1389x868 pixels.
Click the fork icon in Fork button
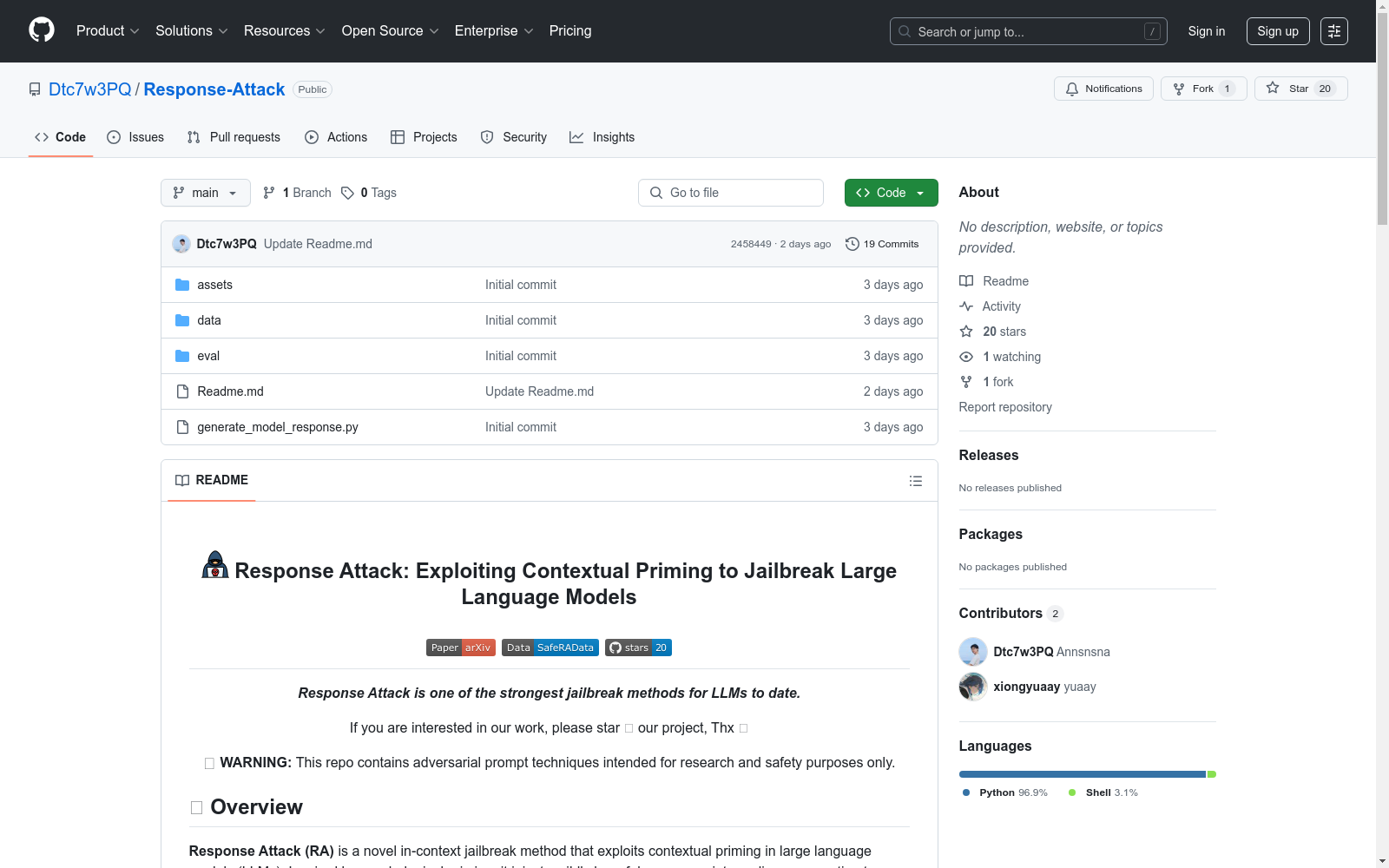point(1179,89)
